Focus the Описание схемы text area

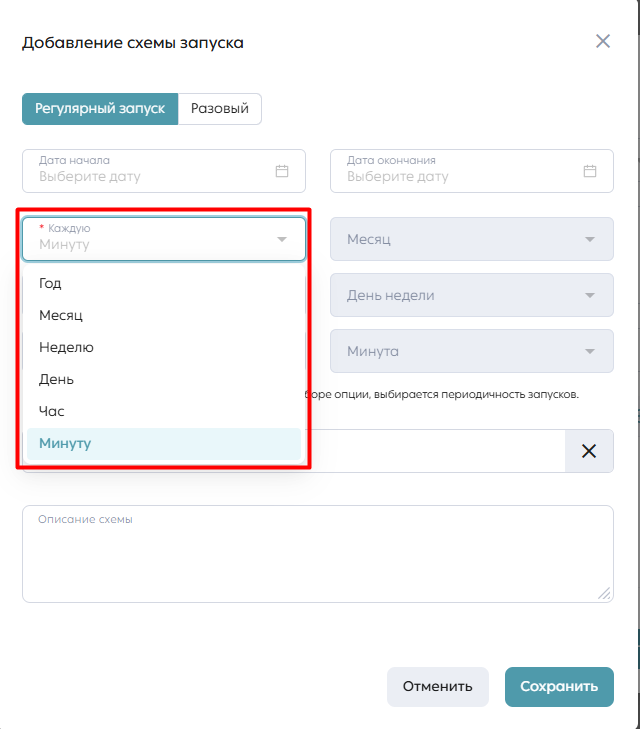(x=318, y=554)
